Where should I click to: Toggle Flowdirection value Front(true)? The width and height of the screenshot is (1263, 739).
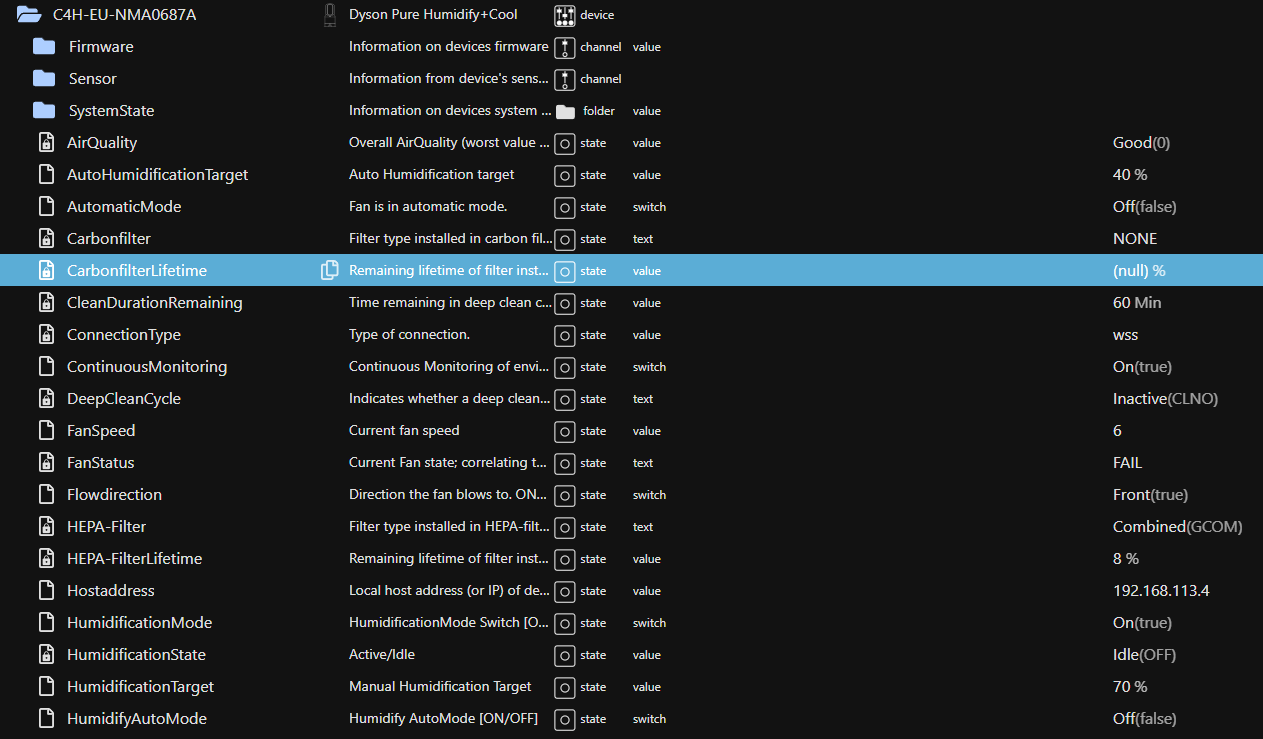[x=1151, y=495]
